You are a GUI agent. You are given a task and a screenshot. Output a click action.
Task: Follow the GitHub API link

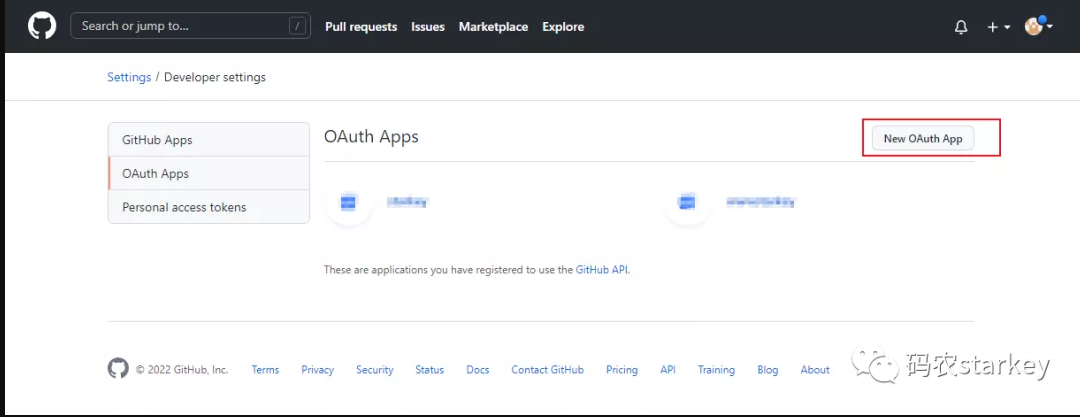point(602,270)
